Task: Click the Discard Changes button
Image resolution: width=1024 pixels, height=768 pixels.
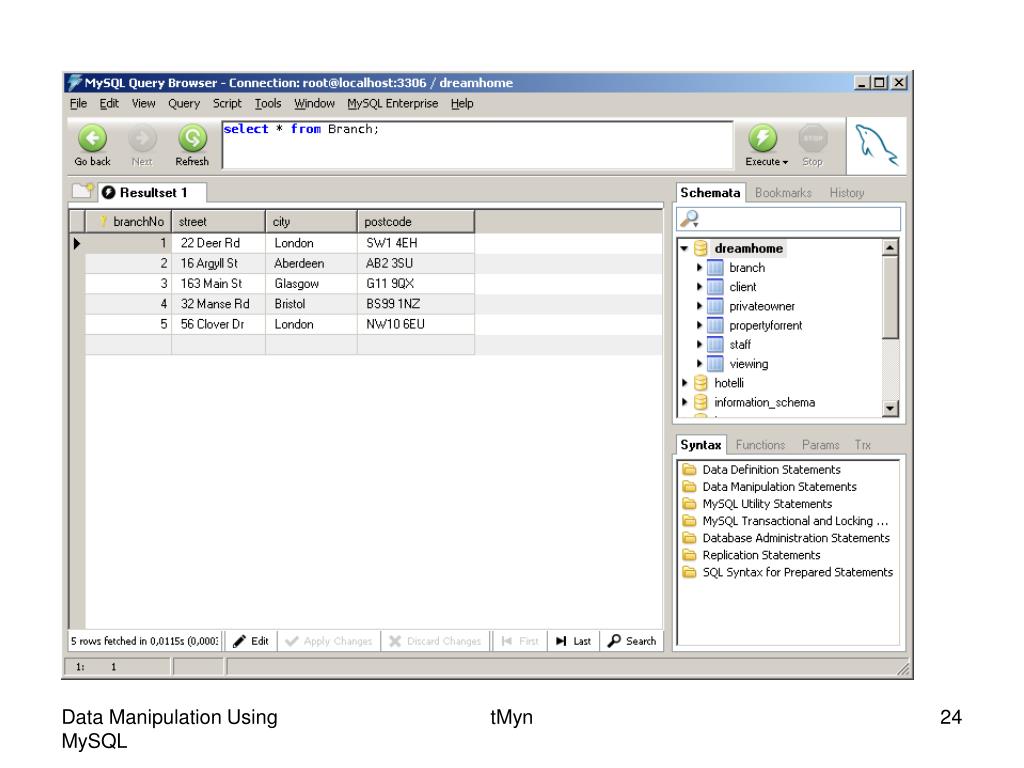Action: pos(435,641)
